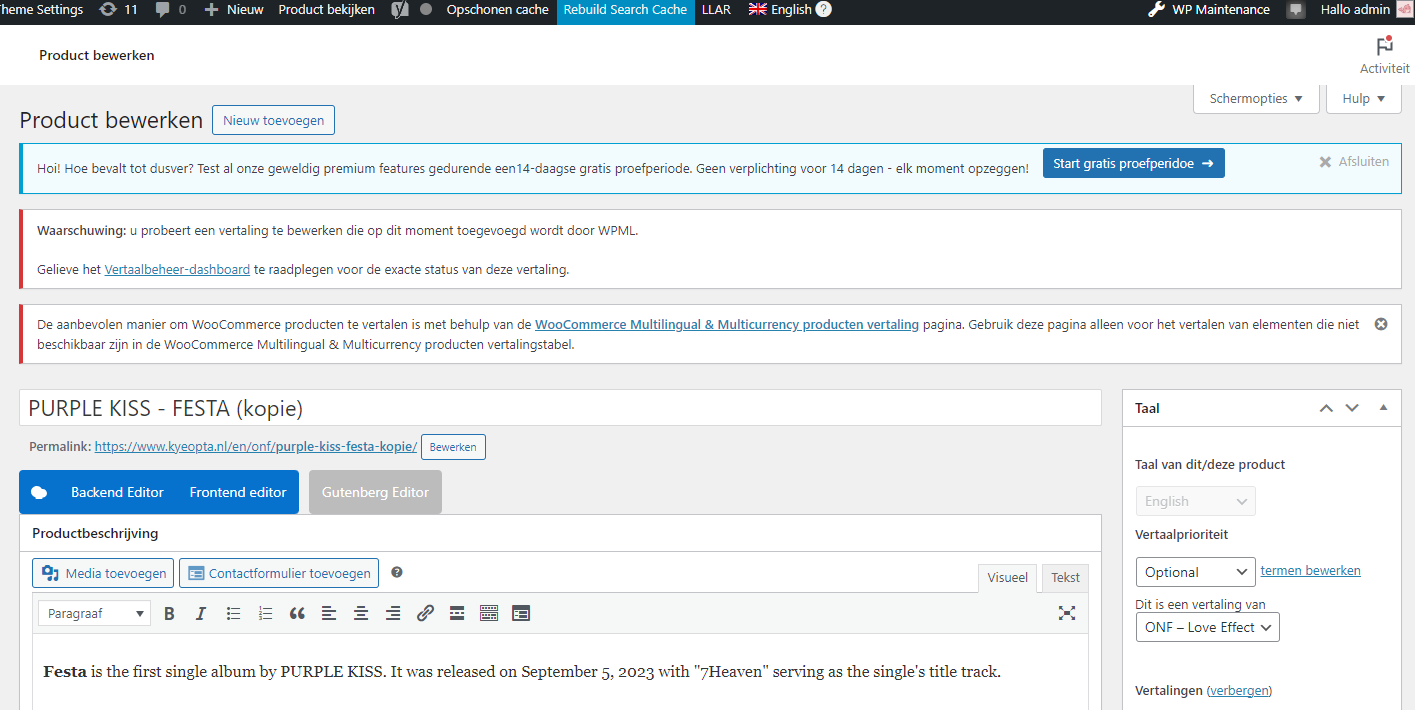Move the Taal panel down
1415x710 pixels.
tap(1352, 408)
